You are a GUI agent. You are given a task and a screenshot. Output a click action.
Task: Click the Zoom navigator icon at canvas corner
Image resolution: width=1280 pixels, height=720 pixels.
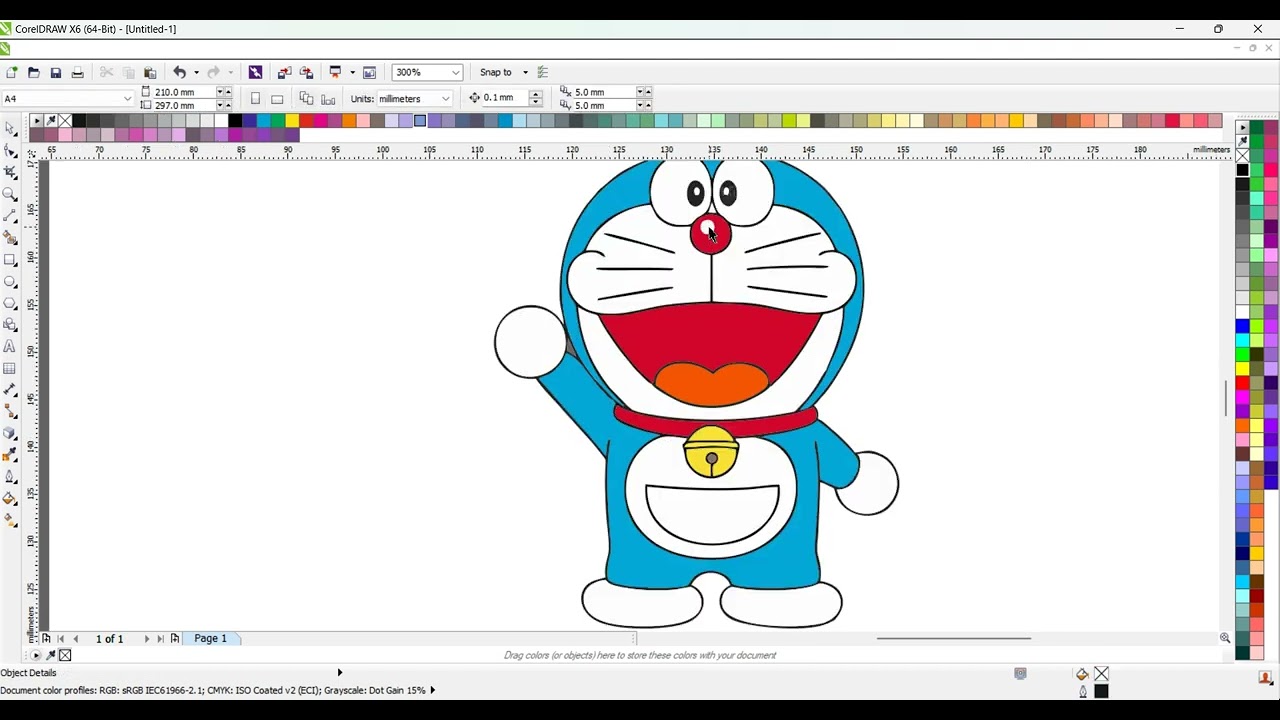click(1224, 638)
